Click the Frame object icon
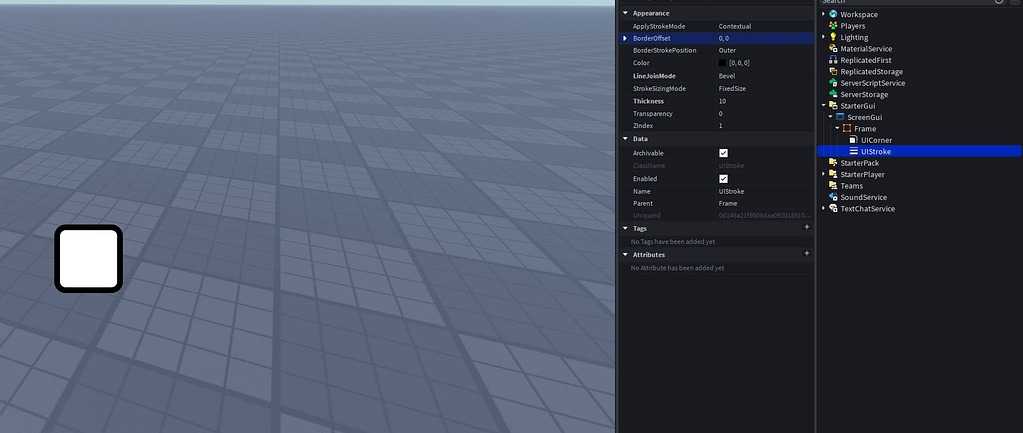1023x433 pixels. pos(847,128)
